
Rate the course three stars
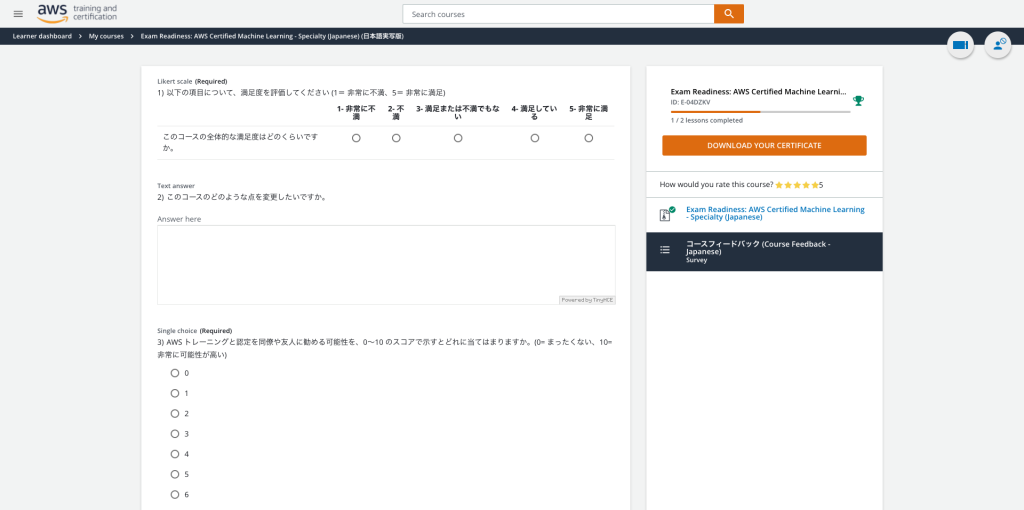tap(797, 185)
